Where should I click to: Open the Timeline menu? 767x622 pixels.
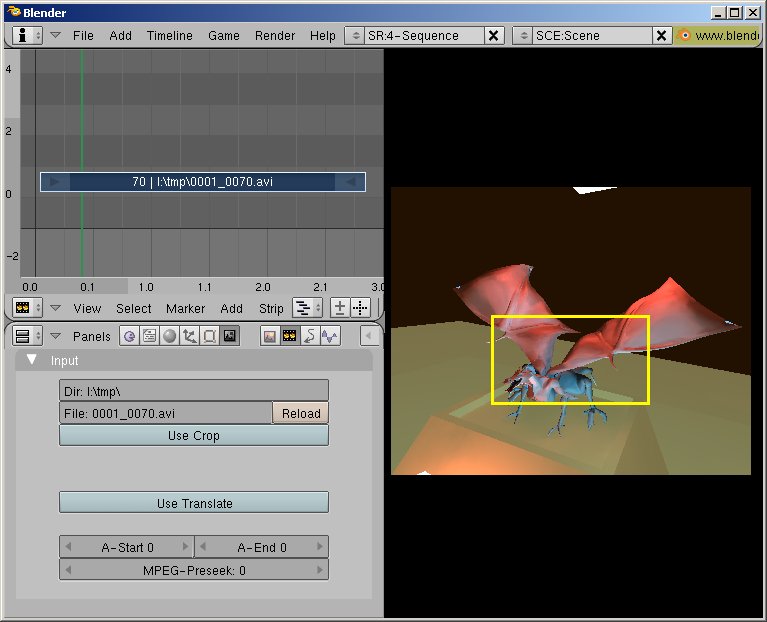[x=170, y=36]
